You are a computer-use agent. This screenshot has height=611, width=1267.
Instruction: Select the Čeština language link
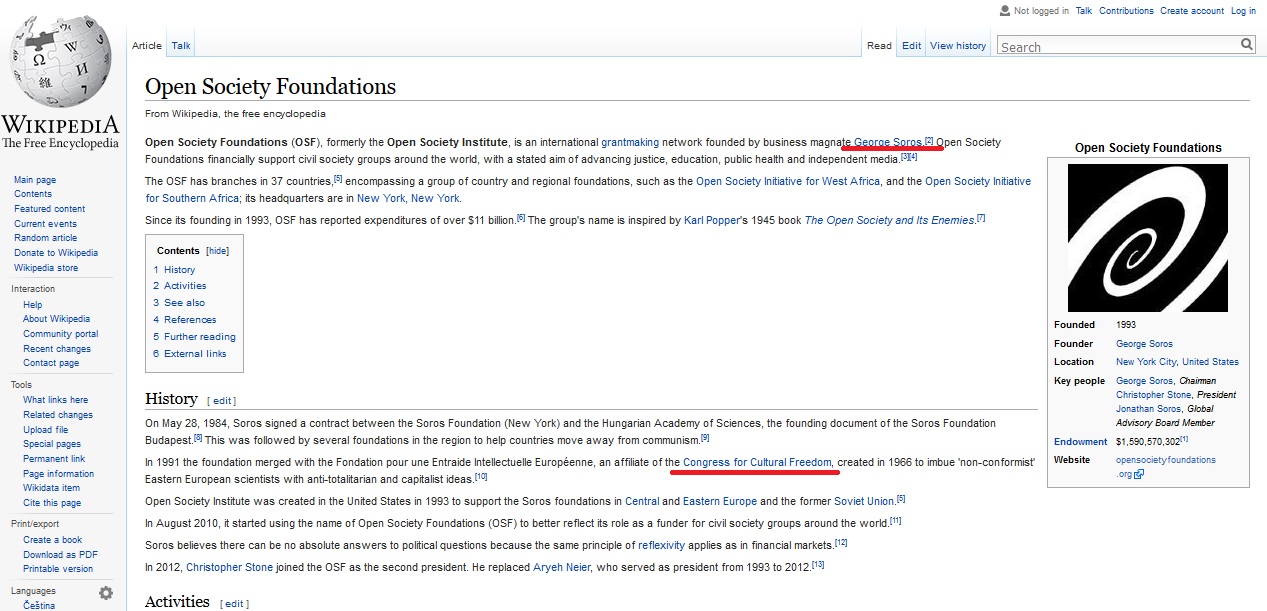pos(39,605)
